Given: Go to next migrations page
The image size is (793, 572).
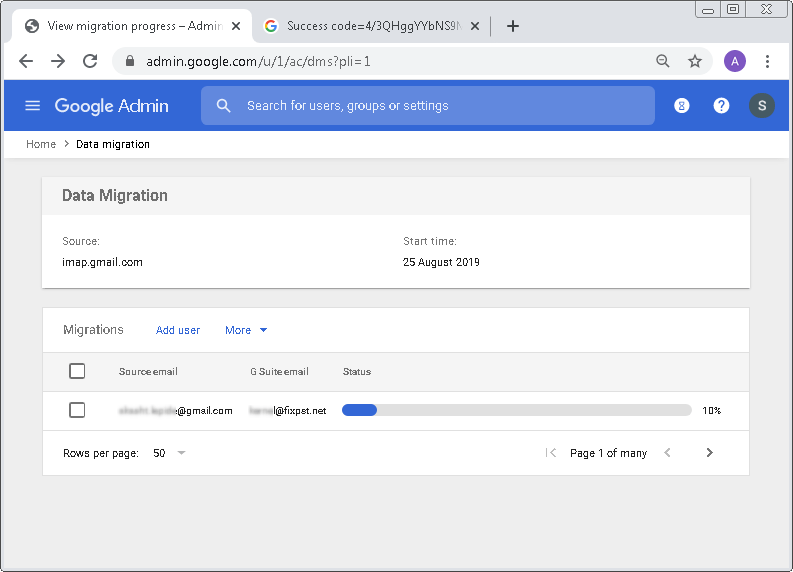Looking at the screenshot, I should (710, 453).
